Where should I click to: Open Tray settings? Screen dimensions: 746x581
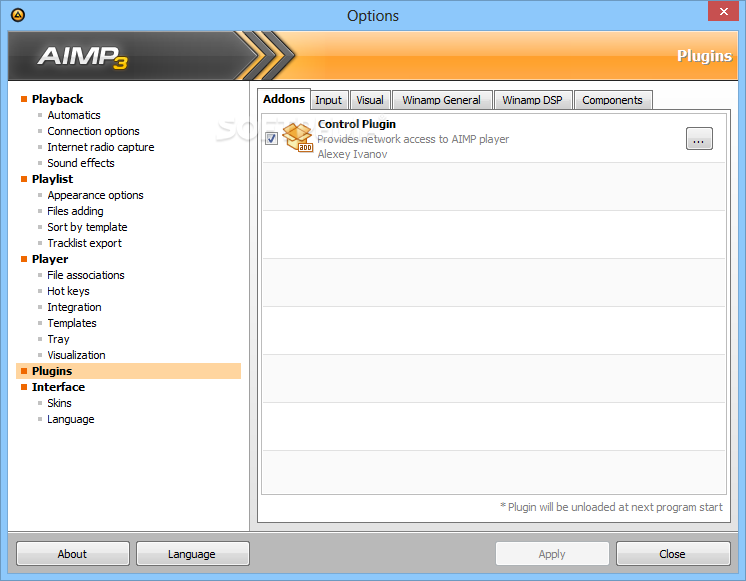59,339
